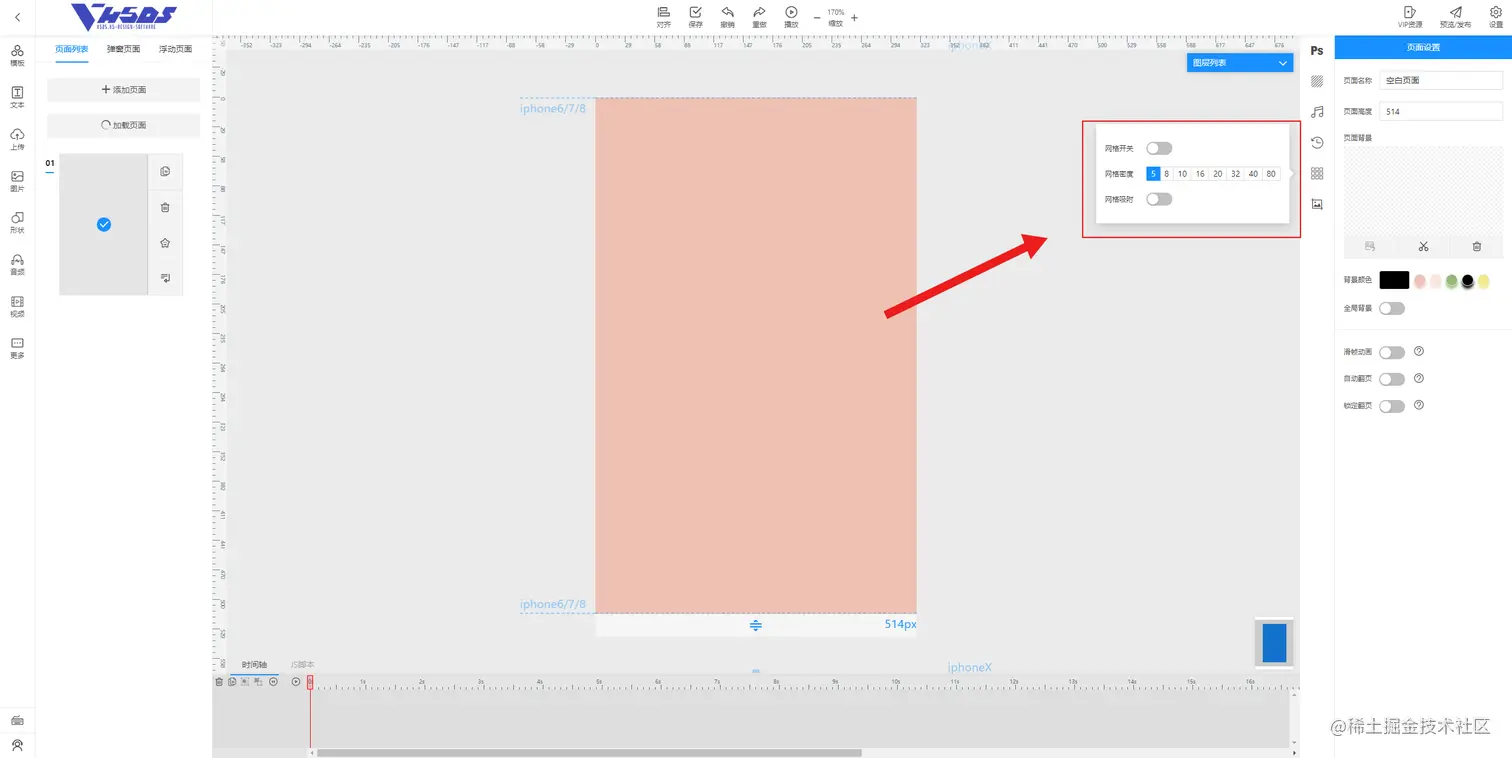The height and width of the screenshot is (758, 1512).
Task: Click the hatched texture icon below Ps
Action: [1317, 81]
